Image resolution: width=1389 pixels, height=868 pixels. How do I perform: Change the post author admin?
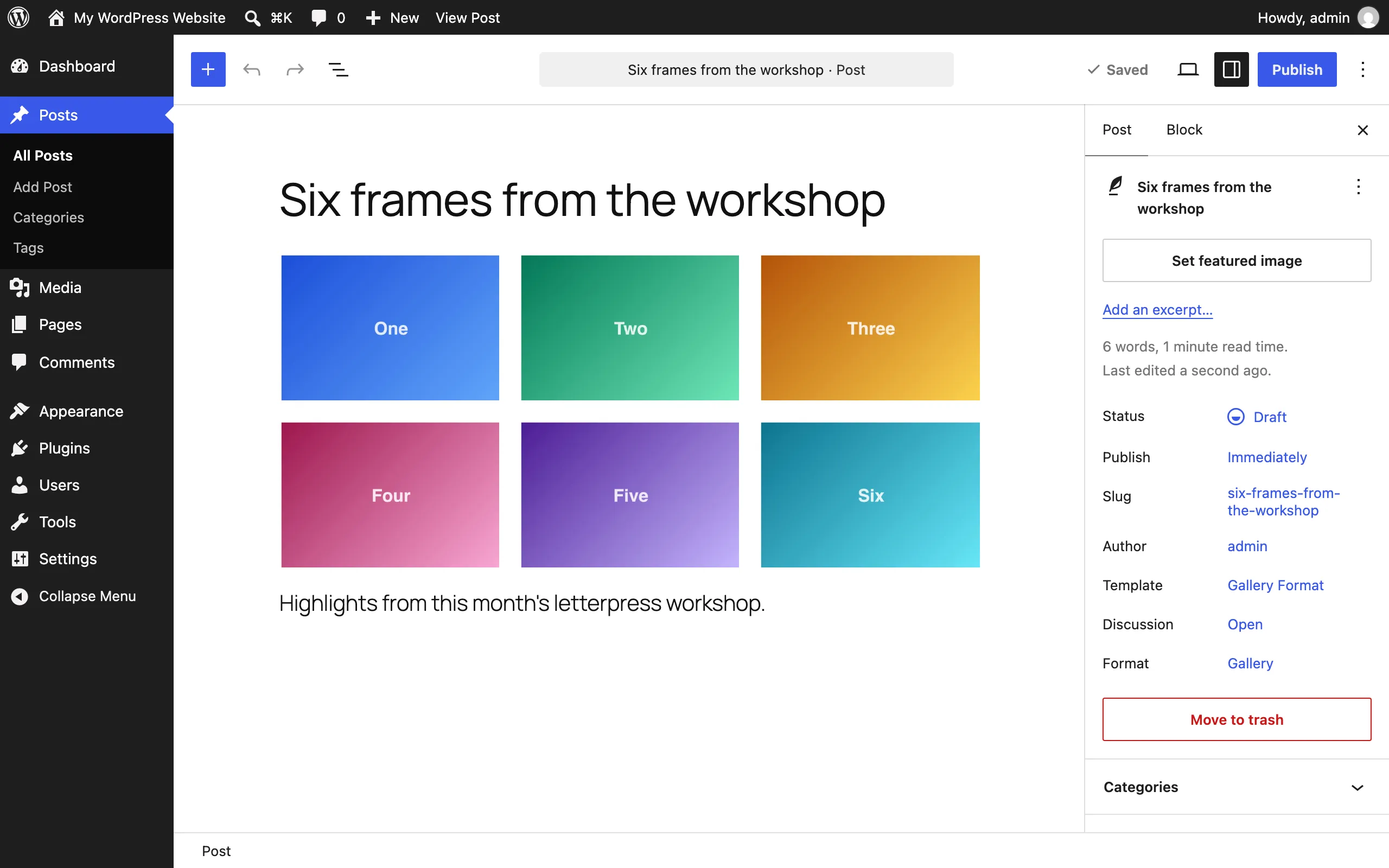[x=1247, y=546]
